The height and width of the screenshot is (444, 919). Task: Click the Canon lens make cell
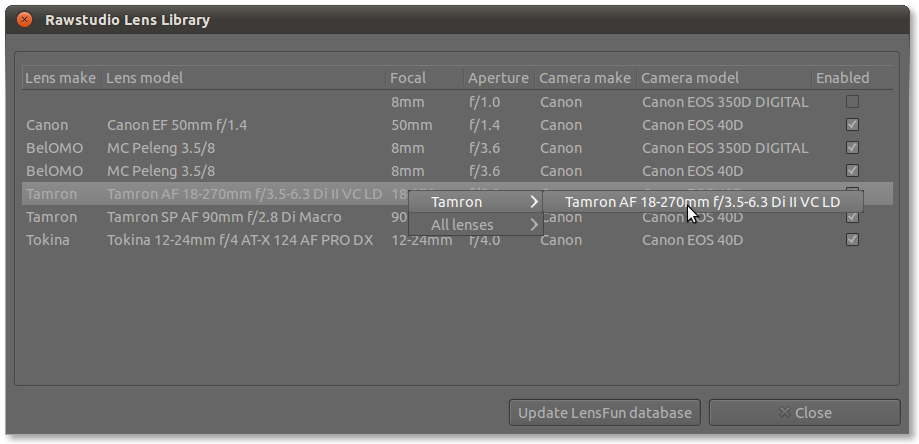click(47, 125)
